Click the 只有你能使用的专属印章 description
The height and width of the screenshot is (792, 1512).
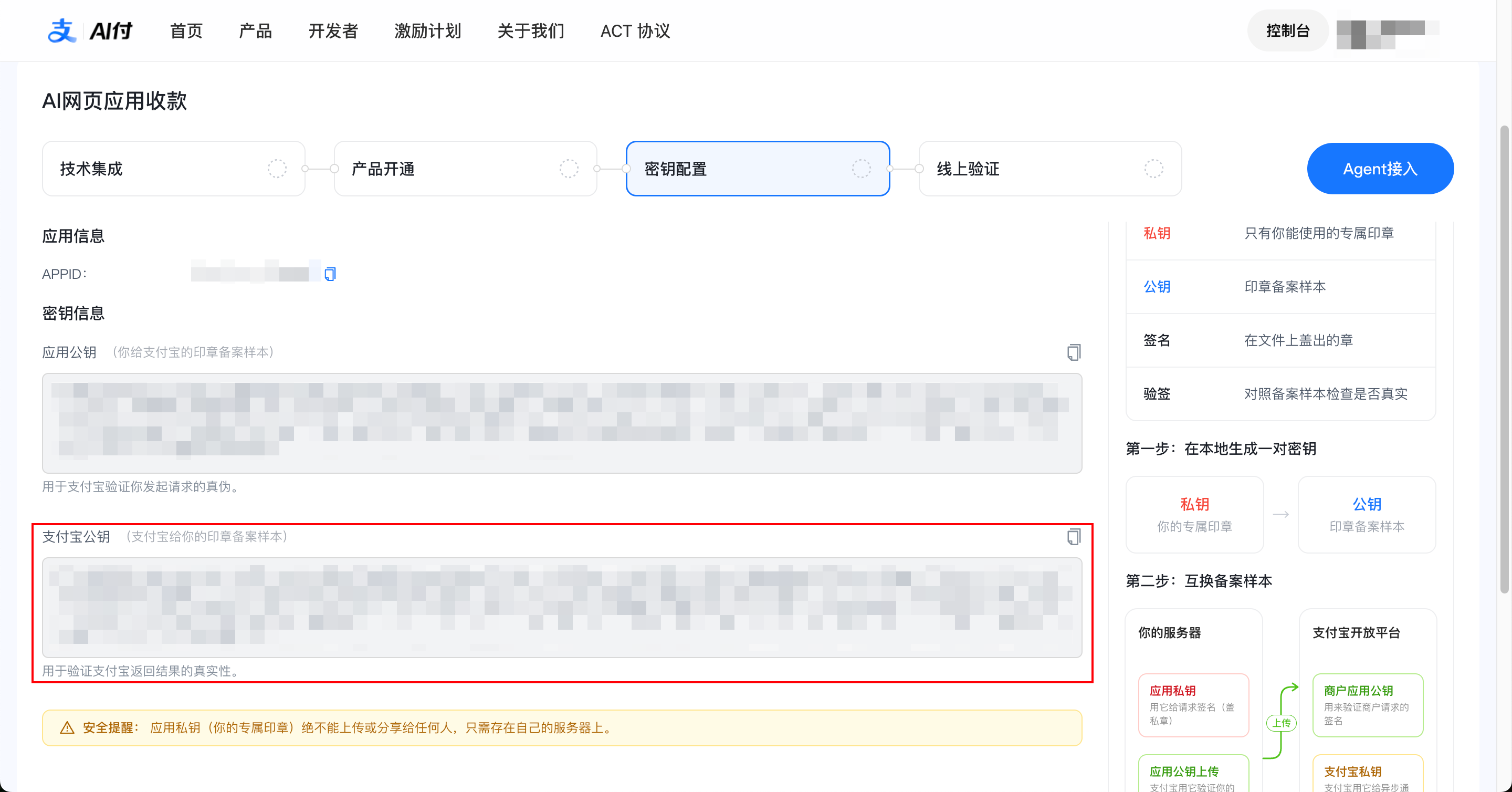tap(1319, 233)
